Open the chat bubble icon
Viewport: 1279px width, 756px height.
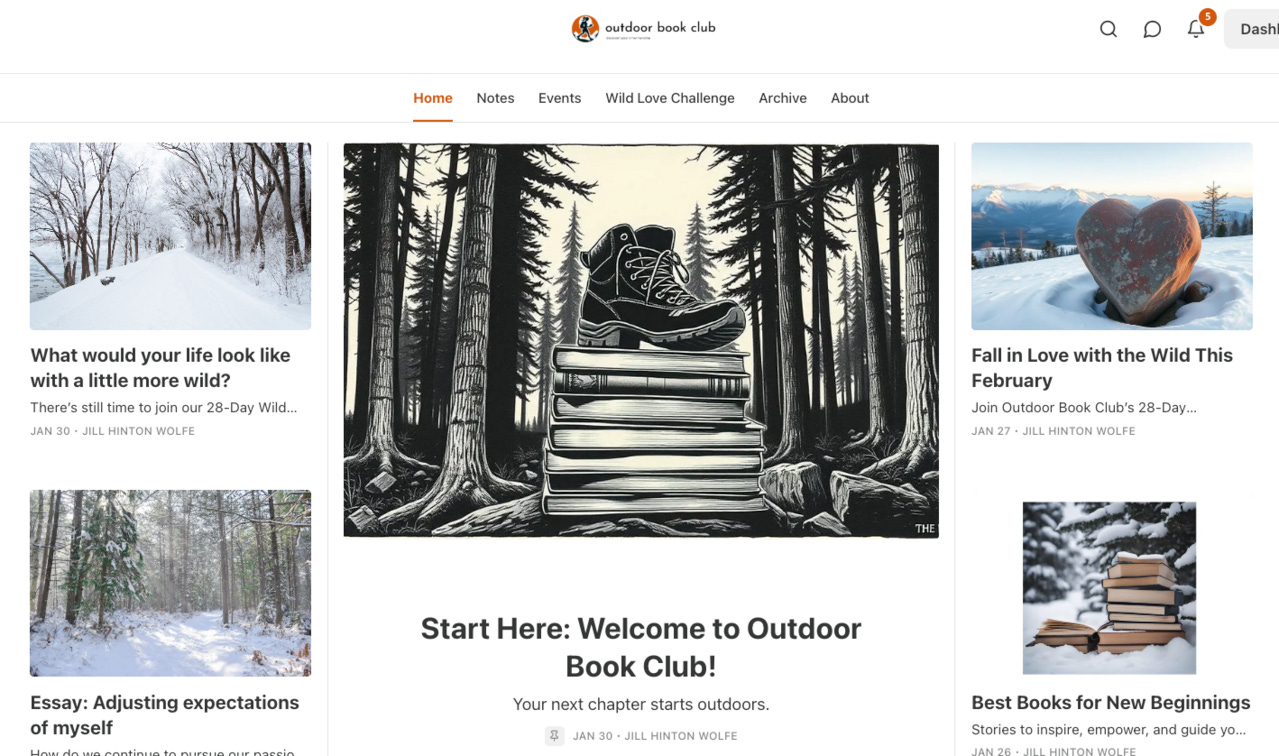click(x=1152, y=29)
